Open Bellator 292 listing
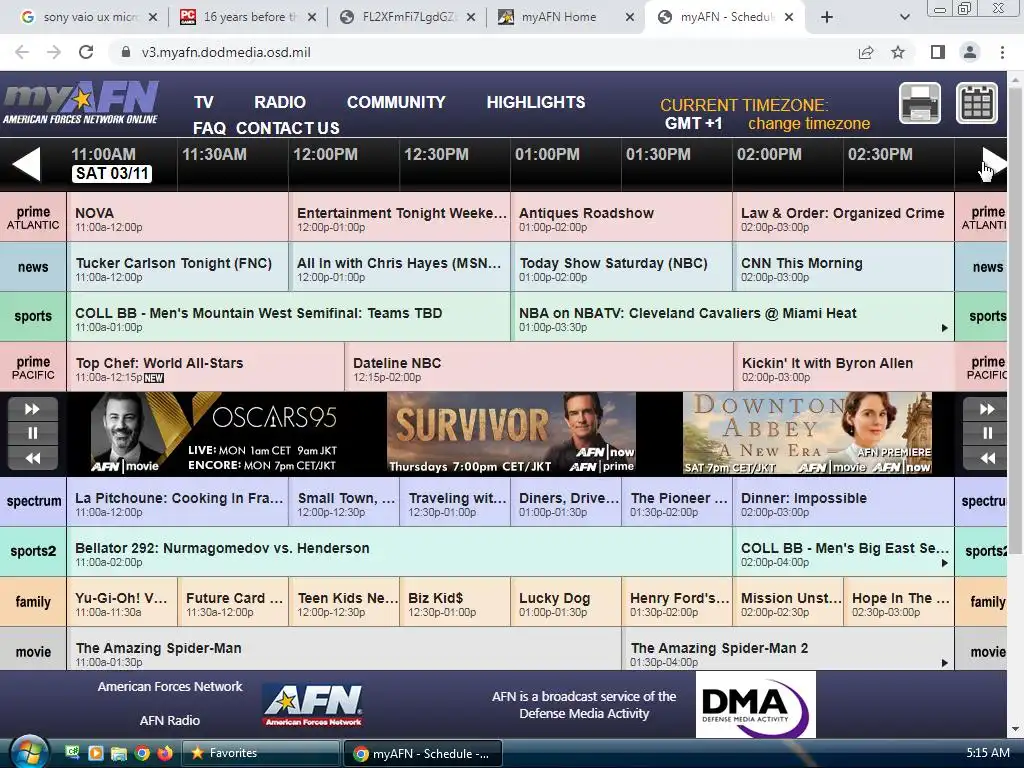This screenshot has height=768, width=1024. pyautogui.click(x=400, y=551)
